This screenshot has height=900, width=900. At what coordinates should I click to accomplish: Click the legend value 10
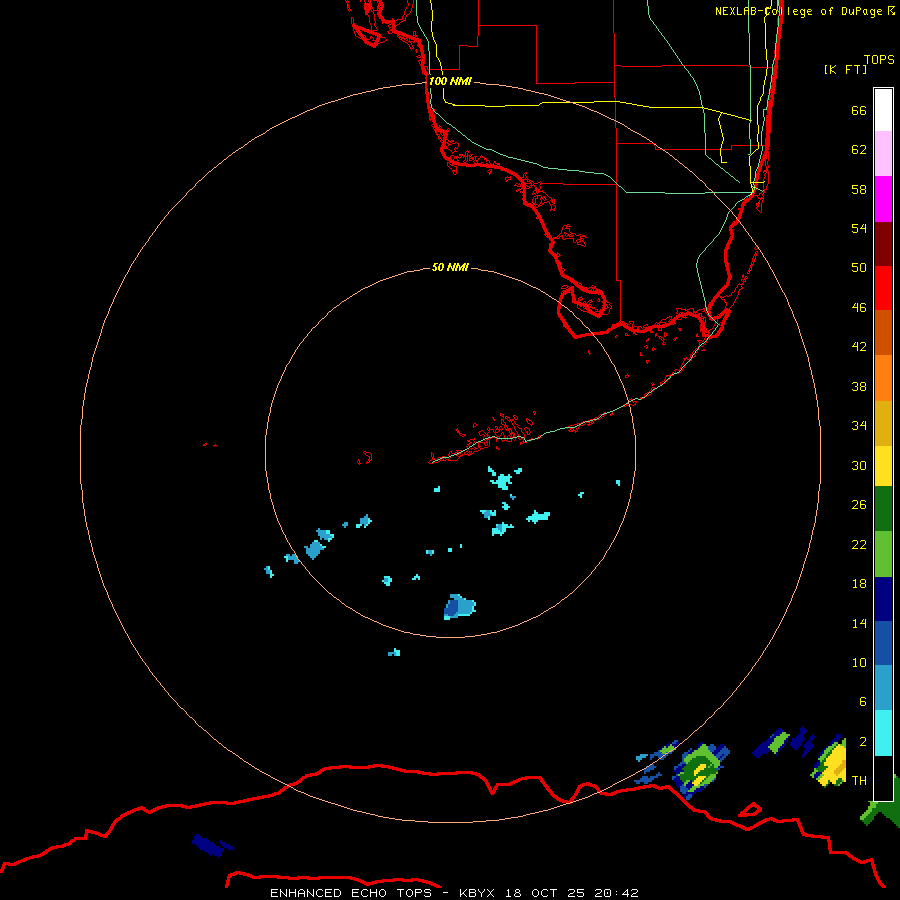tap(859, 662)
